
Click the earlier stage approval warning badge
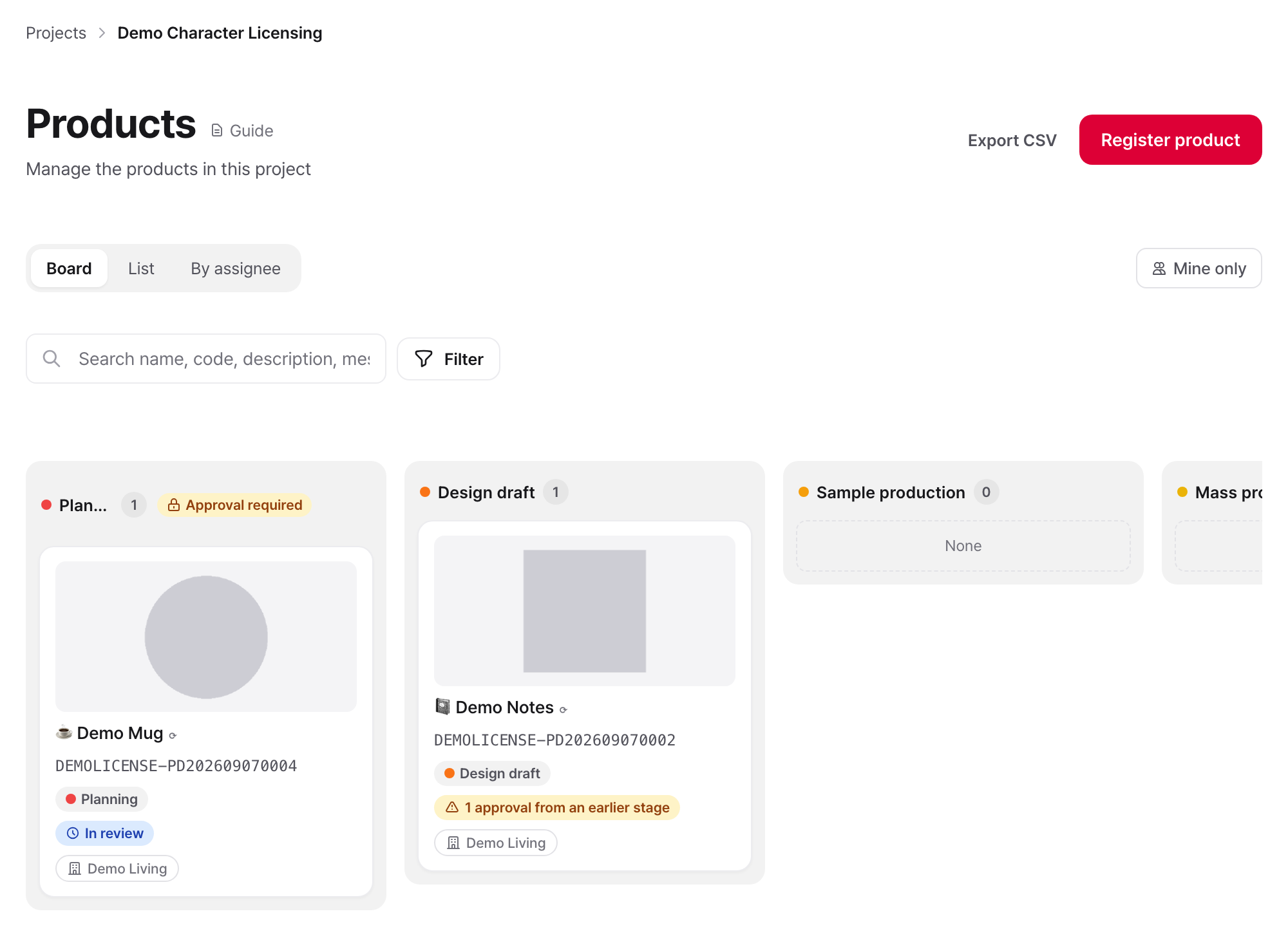557,807
